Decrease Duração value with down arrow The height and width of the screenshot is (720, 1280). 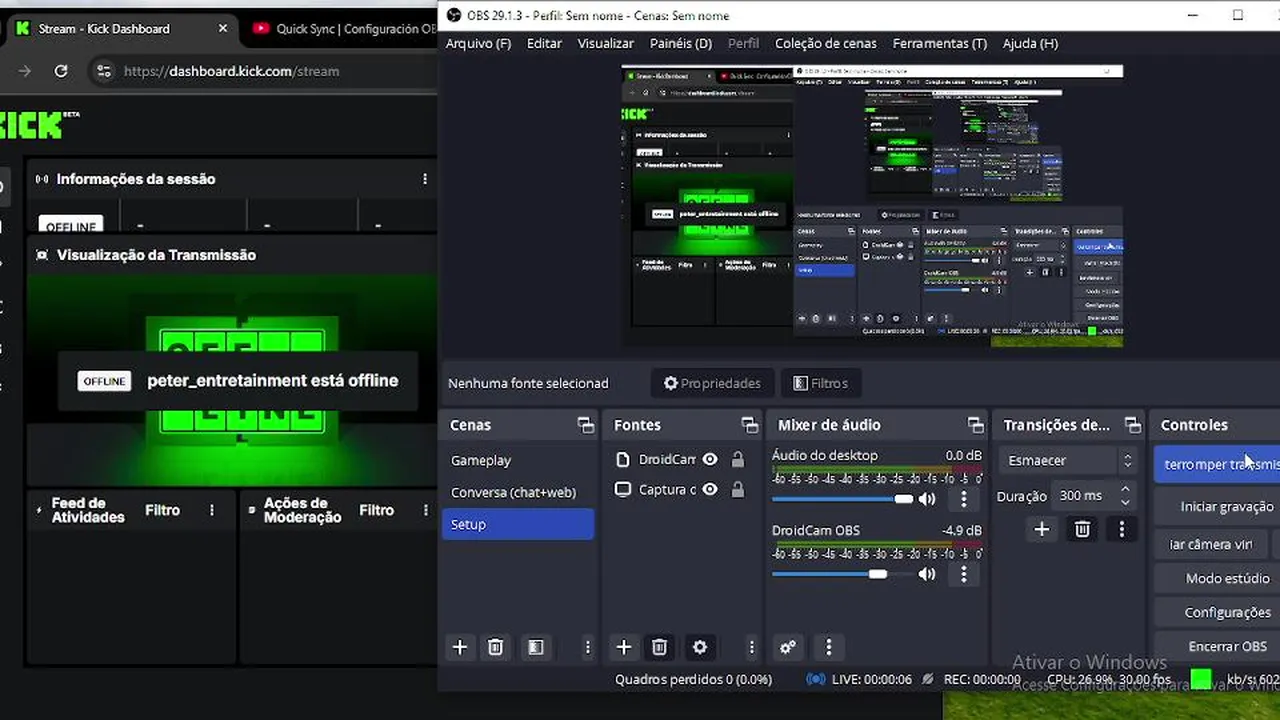[x=1126, y=502]
